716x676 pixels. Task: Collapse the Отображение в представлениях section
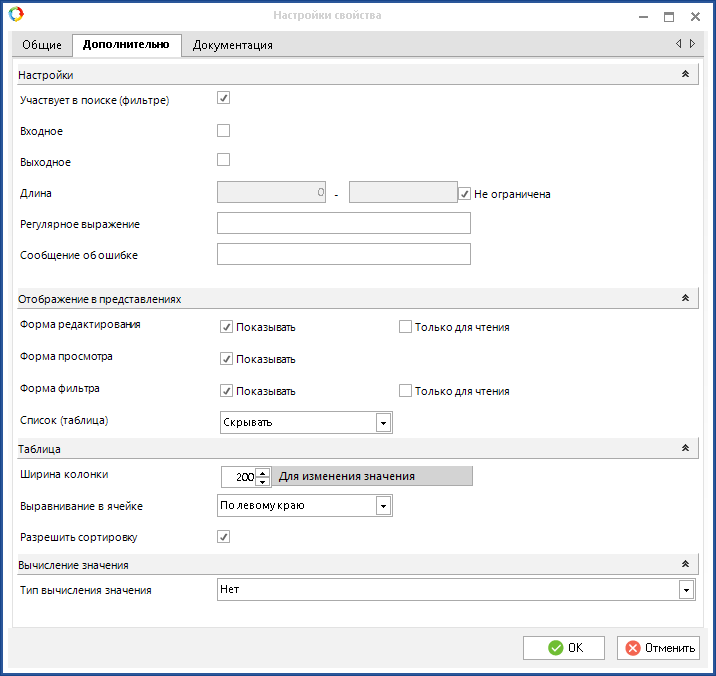coord(685,299)
